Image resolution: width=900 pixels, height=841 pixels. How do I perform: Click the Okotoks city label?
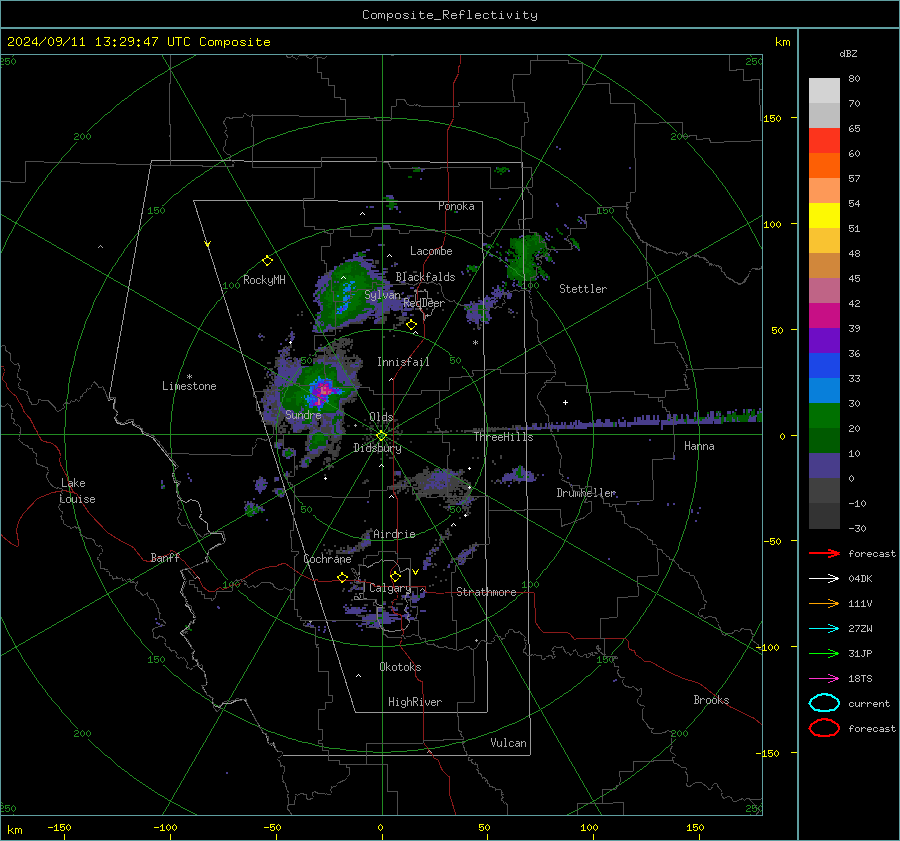tap(400, 666)
